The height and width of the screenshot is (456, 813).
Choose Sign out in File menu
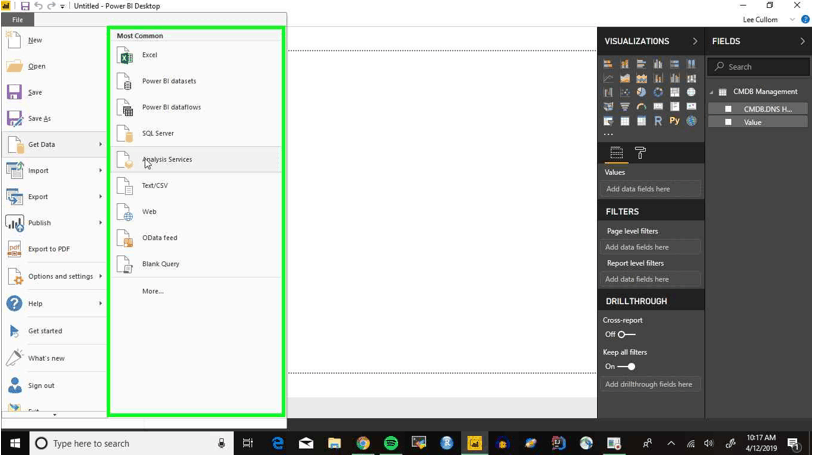click(x=54, y=385)
